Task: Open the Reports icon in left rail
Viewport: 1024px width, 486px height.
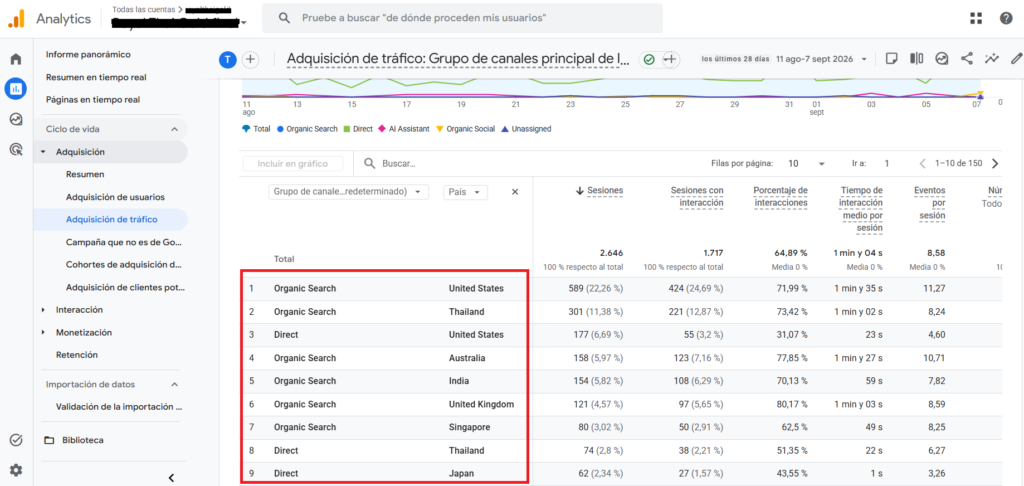Action: coord(16,88)
